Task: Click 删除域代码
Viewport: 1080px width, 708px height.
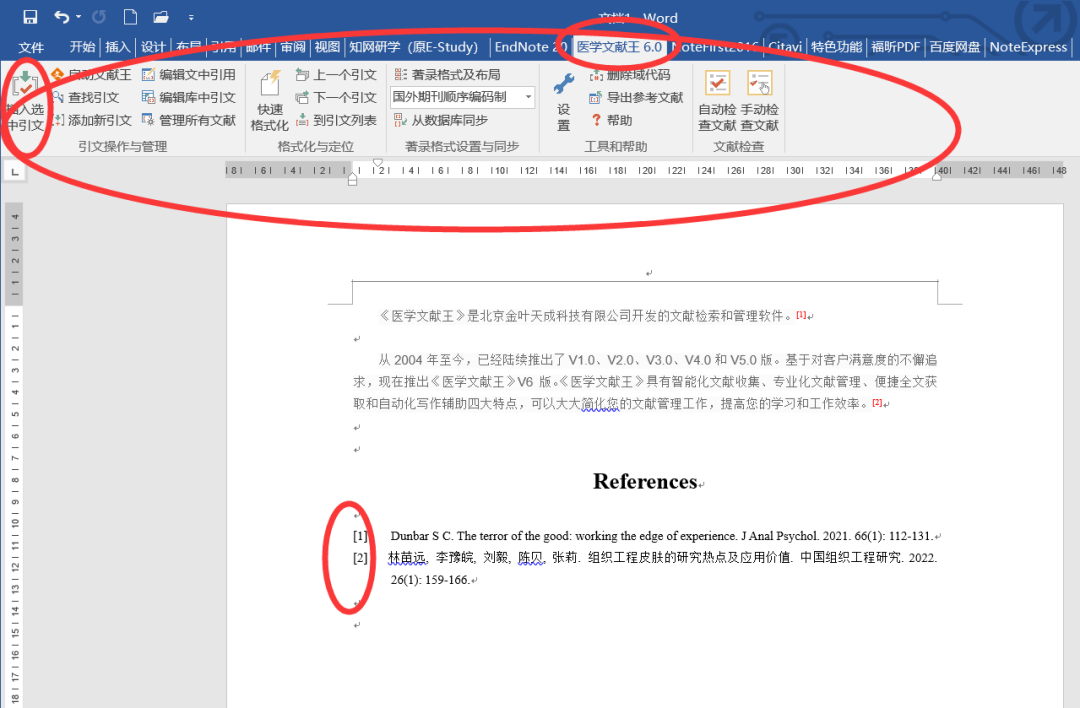Action: point(630,74)
